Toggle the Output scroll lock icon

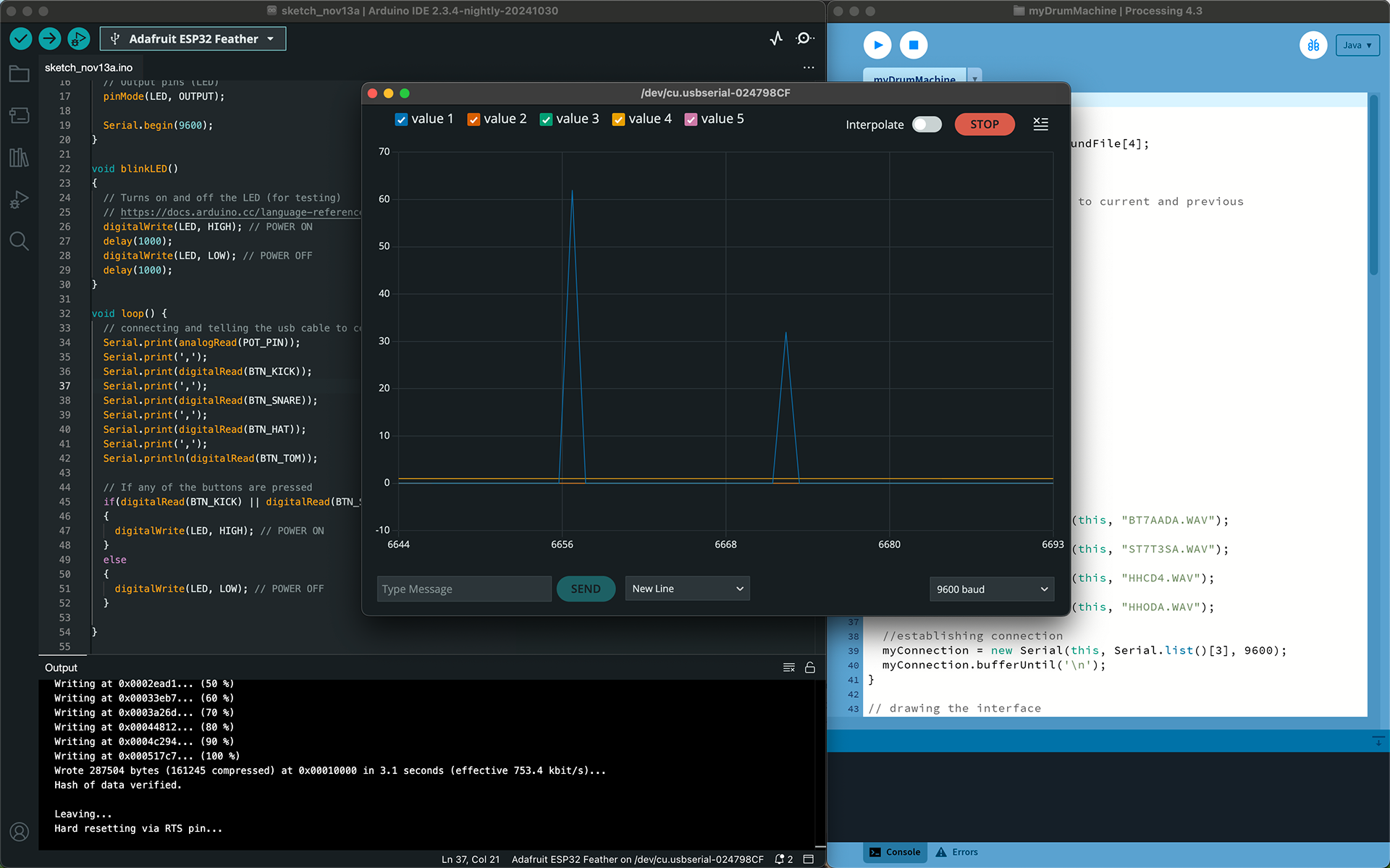(810, 667)
